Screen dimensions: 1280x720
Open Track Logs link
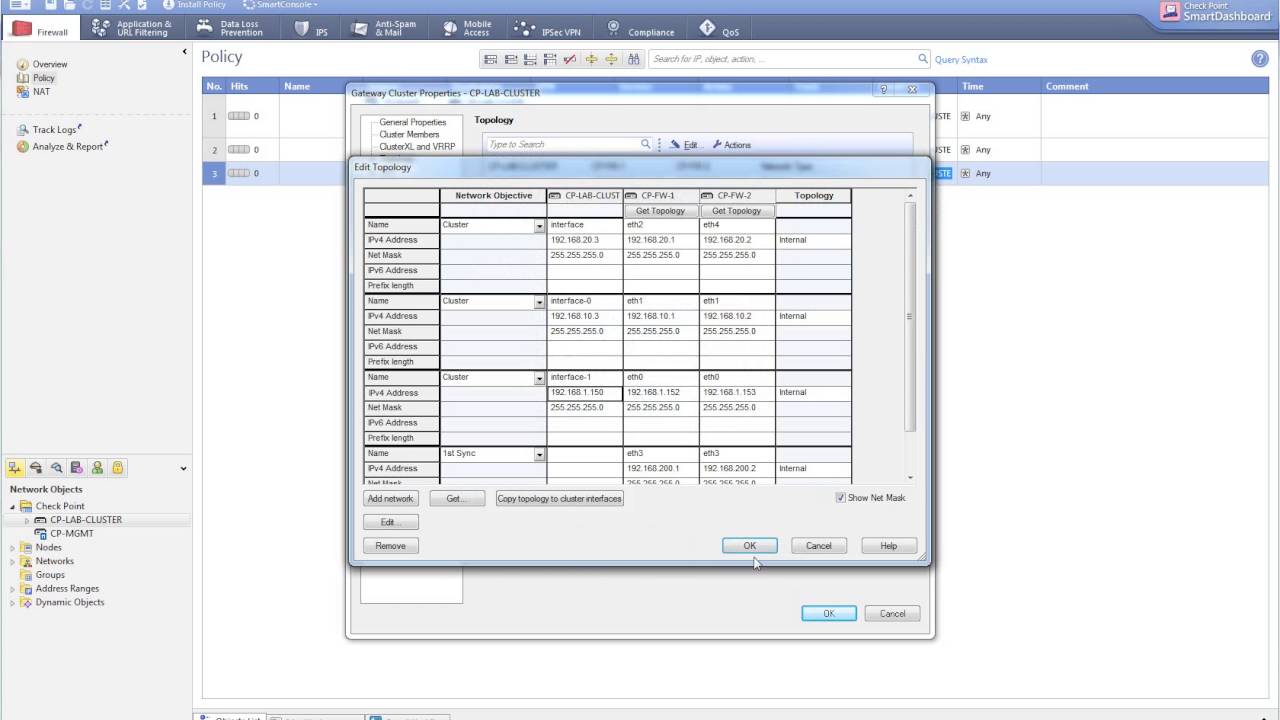pyautogui.click(x=50, y=130)
